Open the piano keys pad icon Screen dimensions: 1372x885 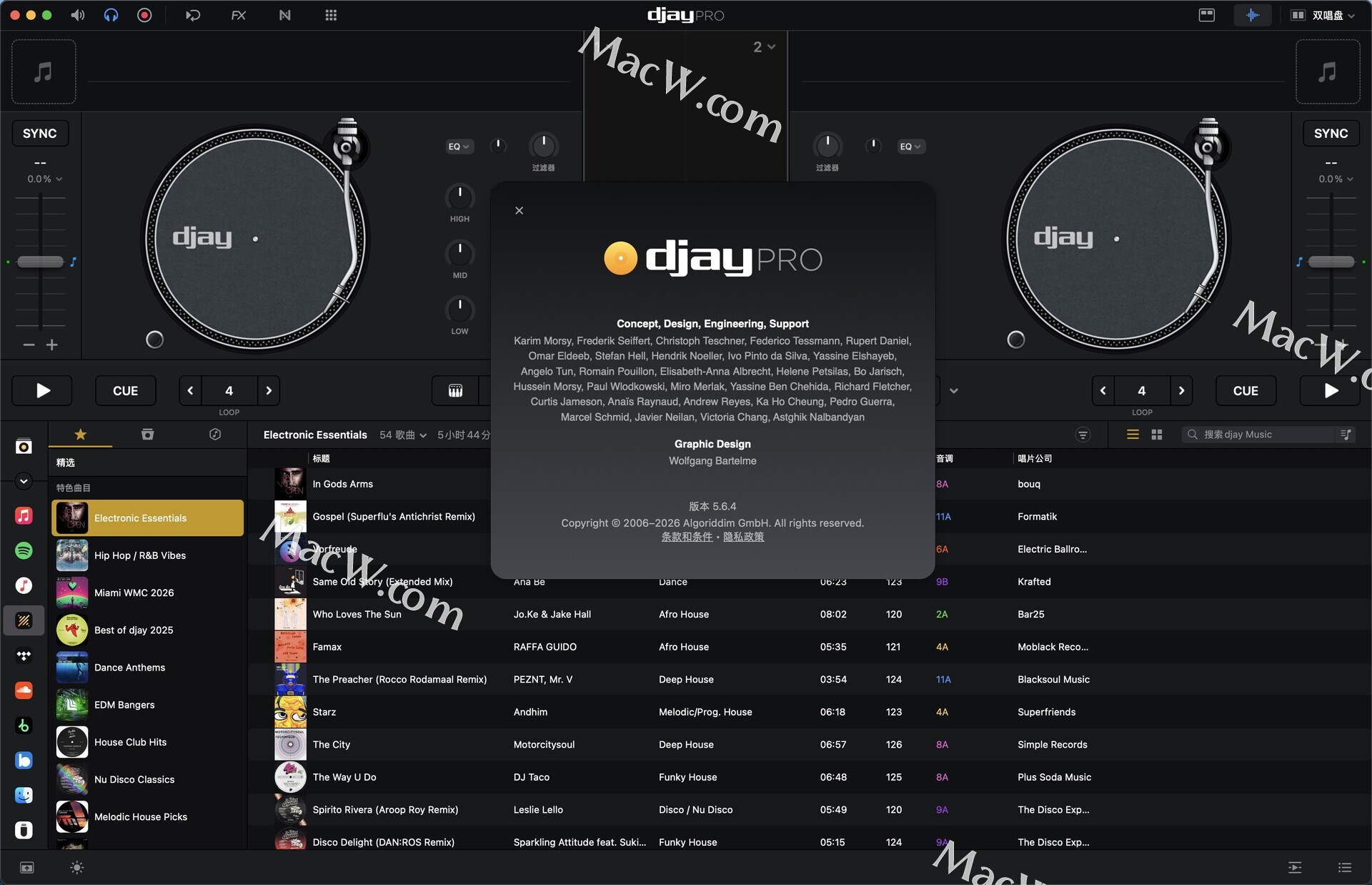pyautogui.click(x=455, y=390)
